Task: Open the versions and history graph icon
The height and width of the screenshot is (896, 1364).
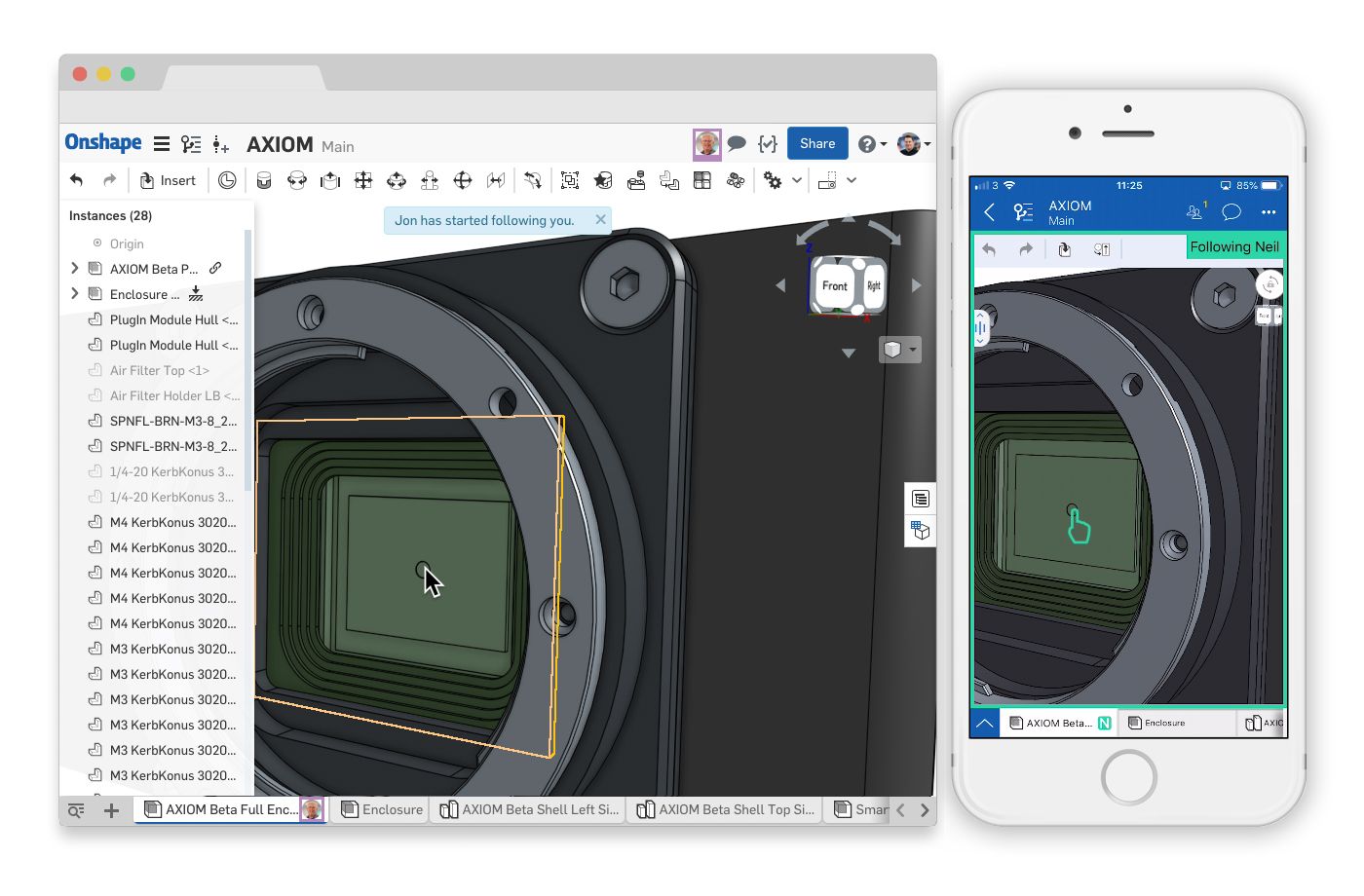Action: point(191,144)
